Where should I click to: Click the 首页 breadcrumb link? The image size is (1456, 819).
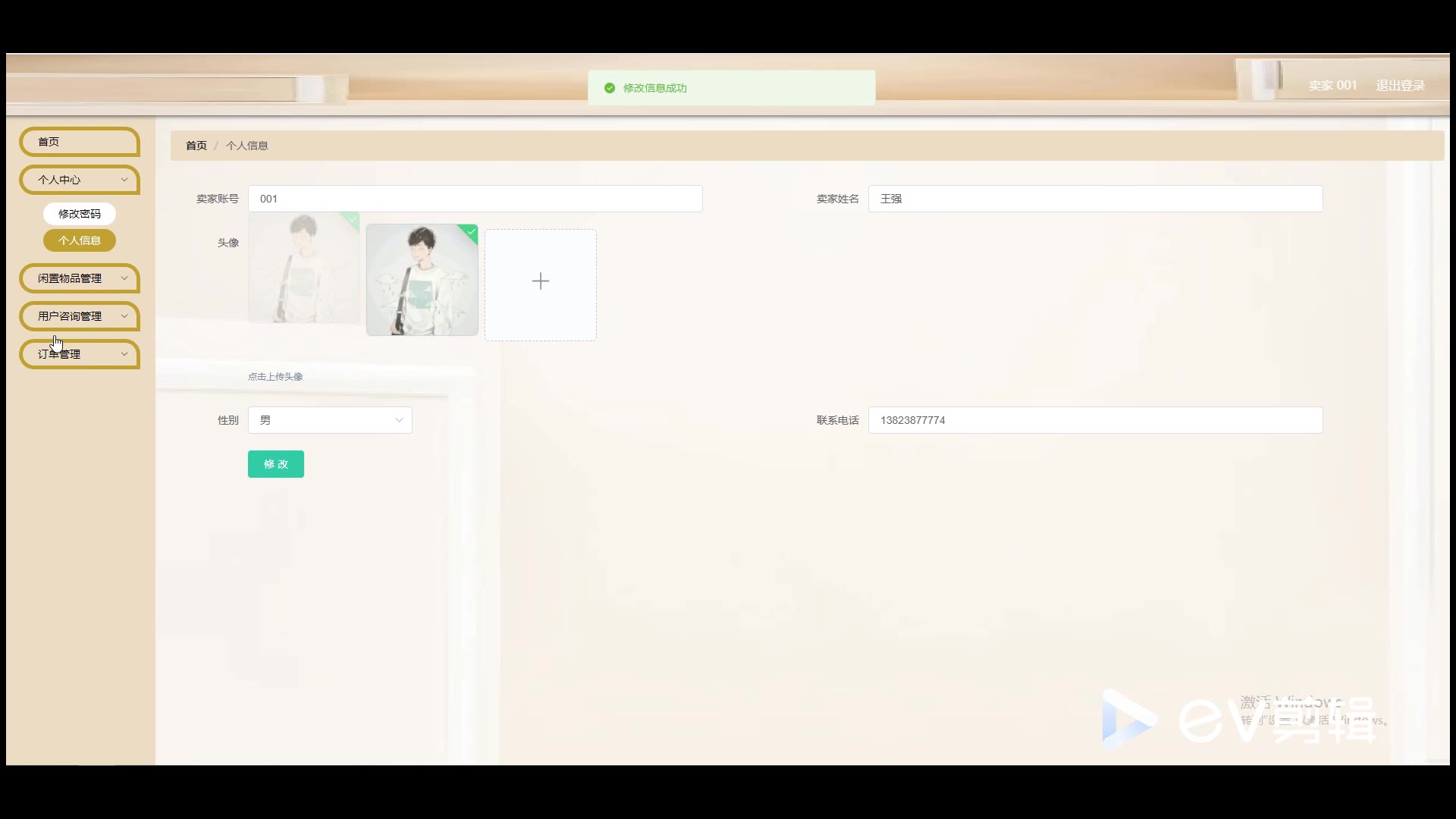coord(196,146)
